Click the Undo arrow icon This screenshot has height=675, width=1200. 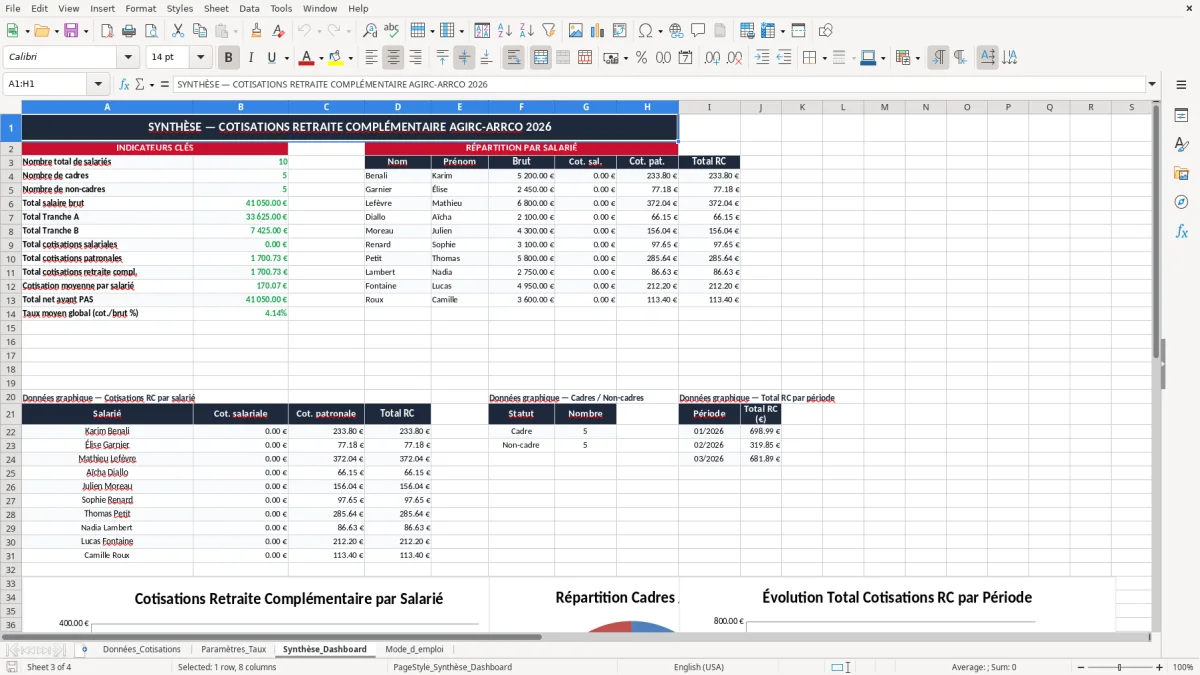coord(304,31)
